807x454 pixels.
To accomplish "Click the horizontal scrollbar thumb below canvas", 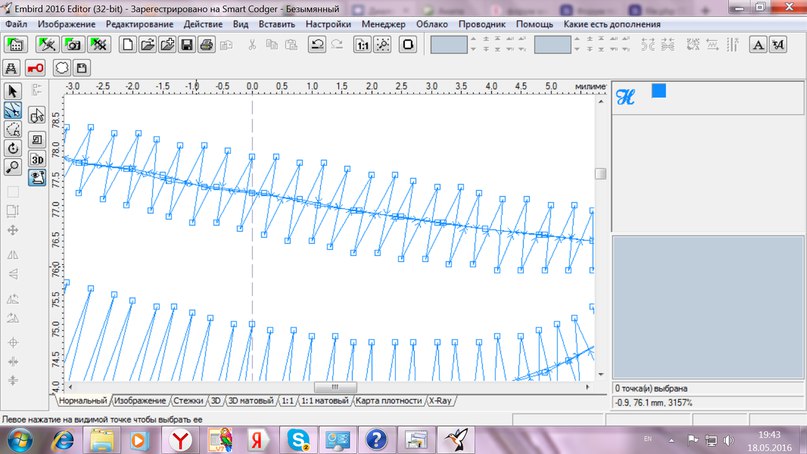I will point(335,387).
